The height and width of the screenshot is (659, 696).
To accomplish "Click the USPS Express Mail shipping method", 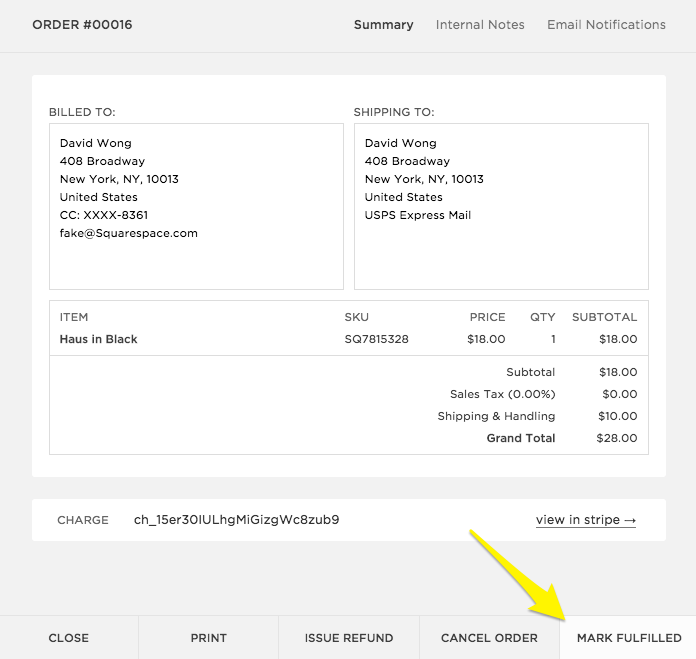I will click(418, 215).
